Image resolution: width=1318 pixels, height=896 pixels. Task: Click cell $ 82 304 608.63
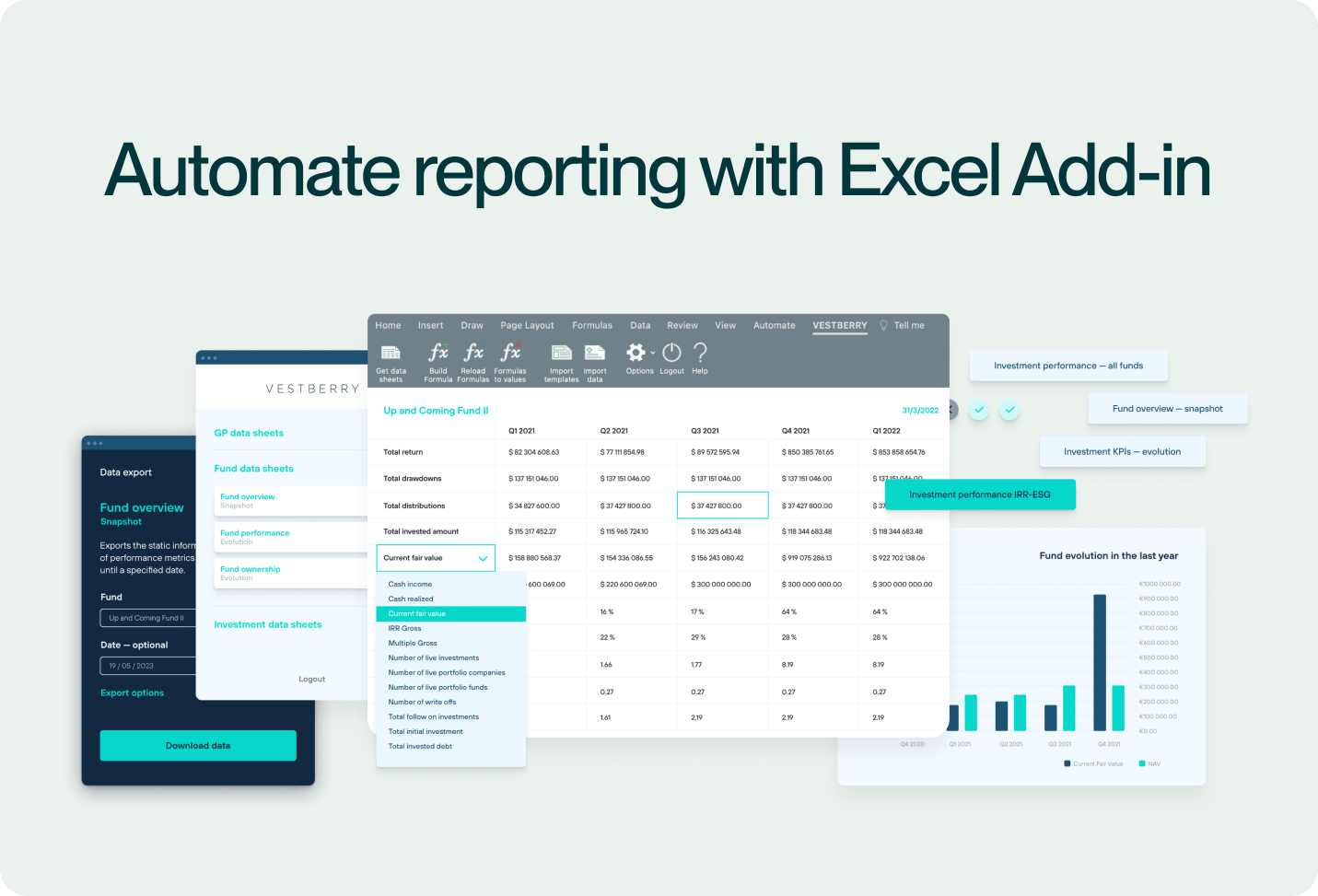click(x=533, y=452)
